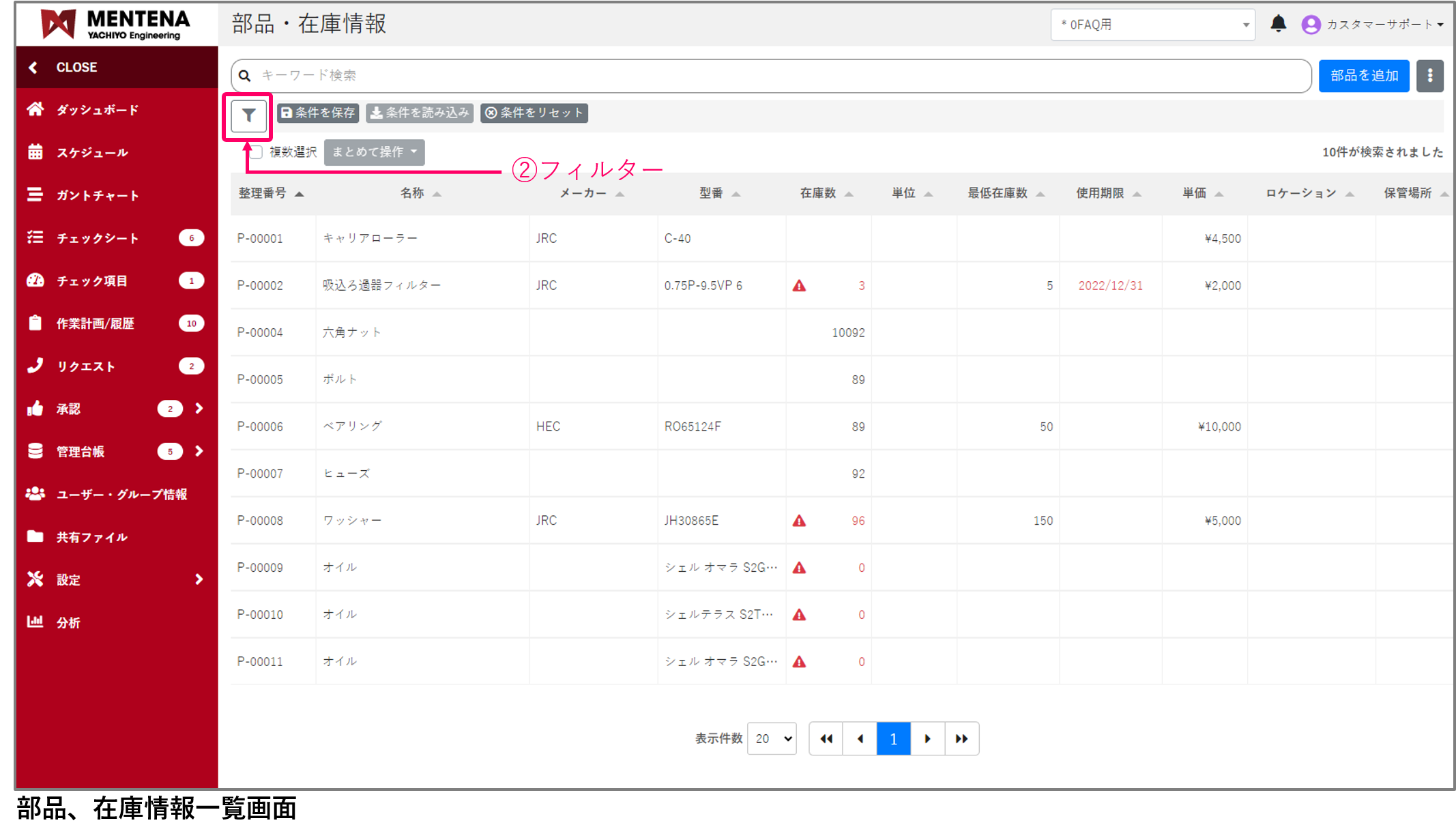
Task: Open ダッシュボード in the sidebar
Action: pos(97,110)
